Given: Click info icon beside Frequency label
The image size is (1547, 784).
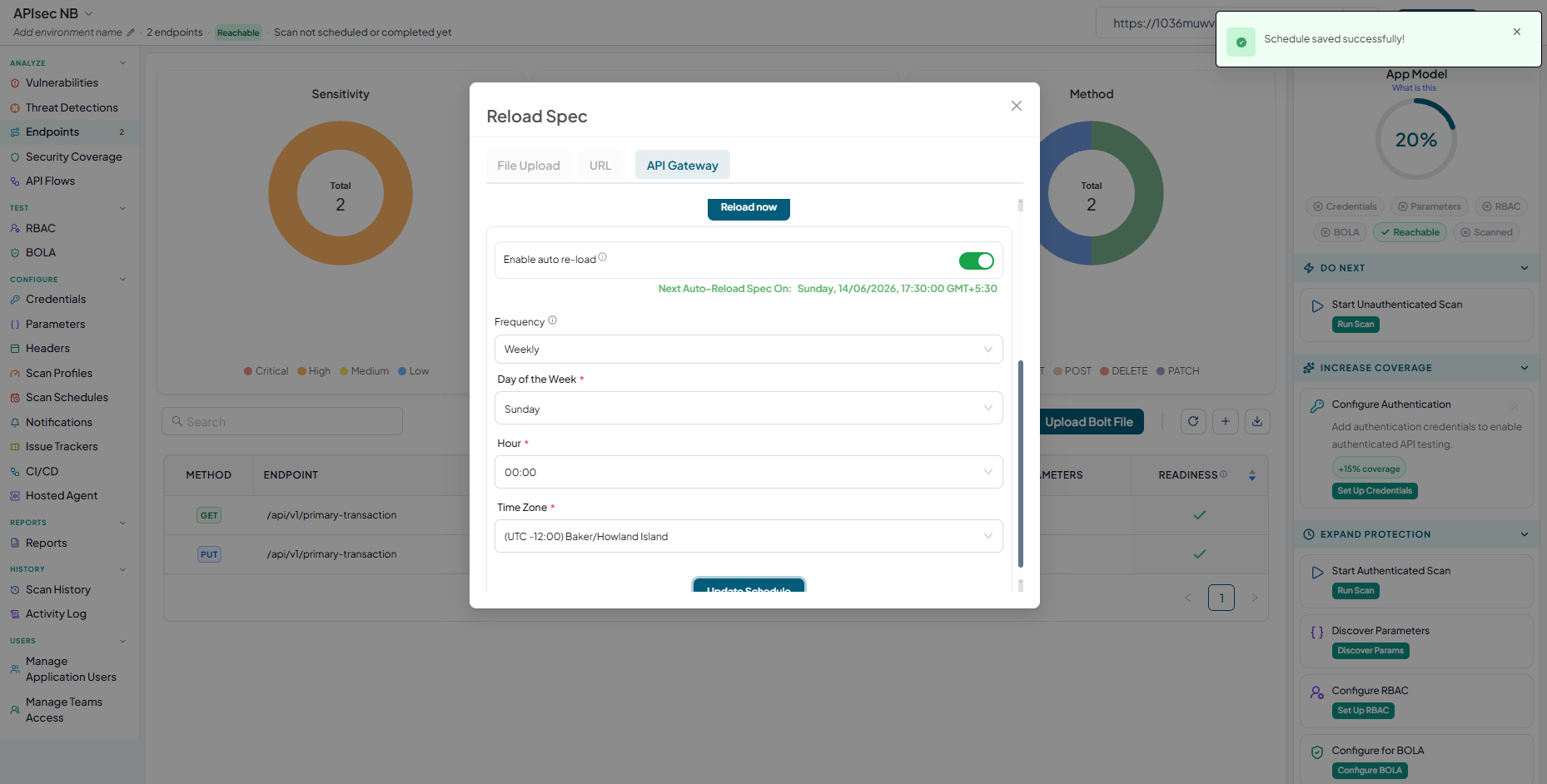Looking at the screenshot, I should coord(552,320).
